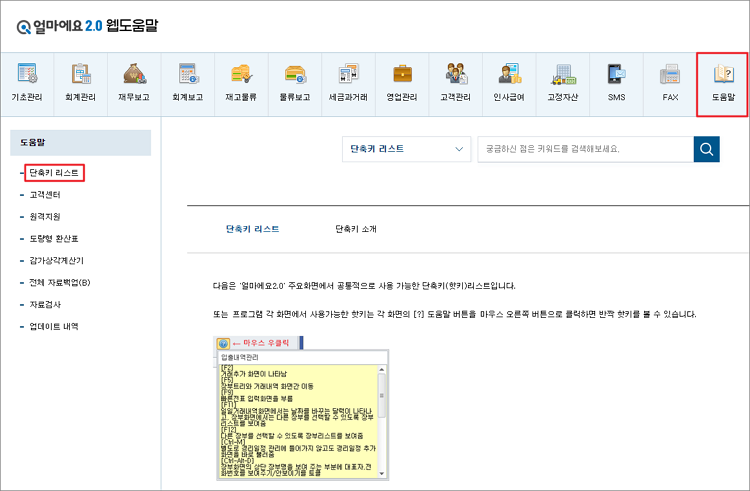Switch to the 단축키 소개 tab
The height and width of the screenshot is (491, 750).
click(356, 229)
